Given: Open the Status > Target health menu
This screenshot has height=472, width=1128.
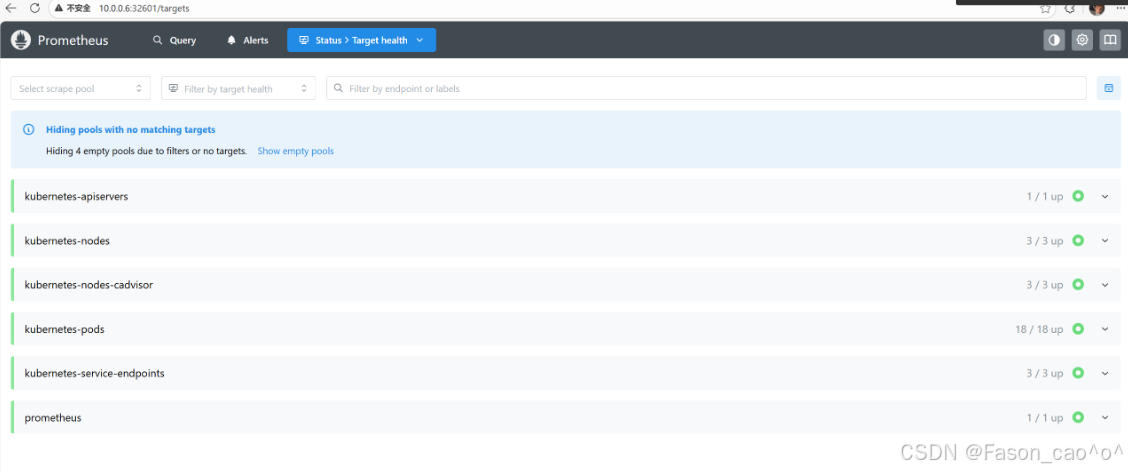Looking at the screenshot, I should pyautogui.click(x=361, y=40).
